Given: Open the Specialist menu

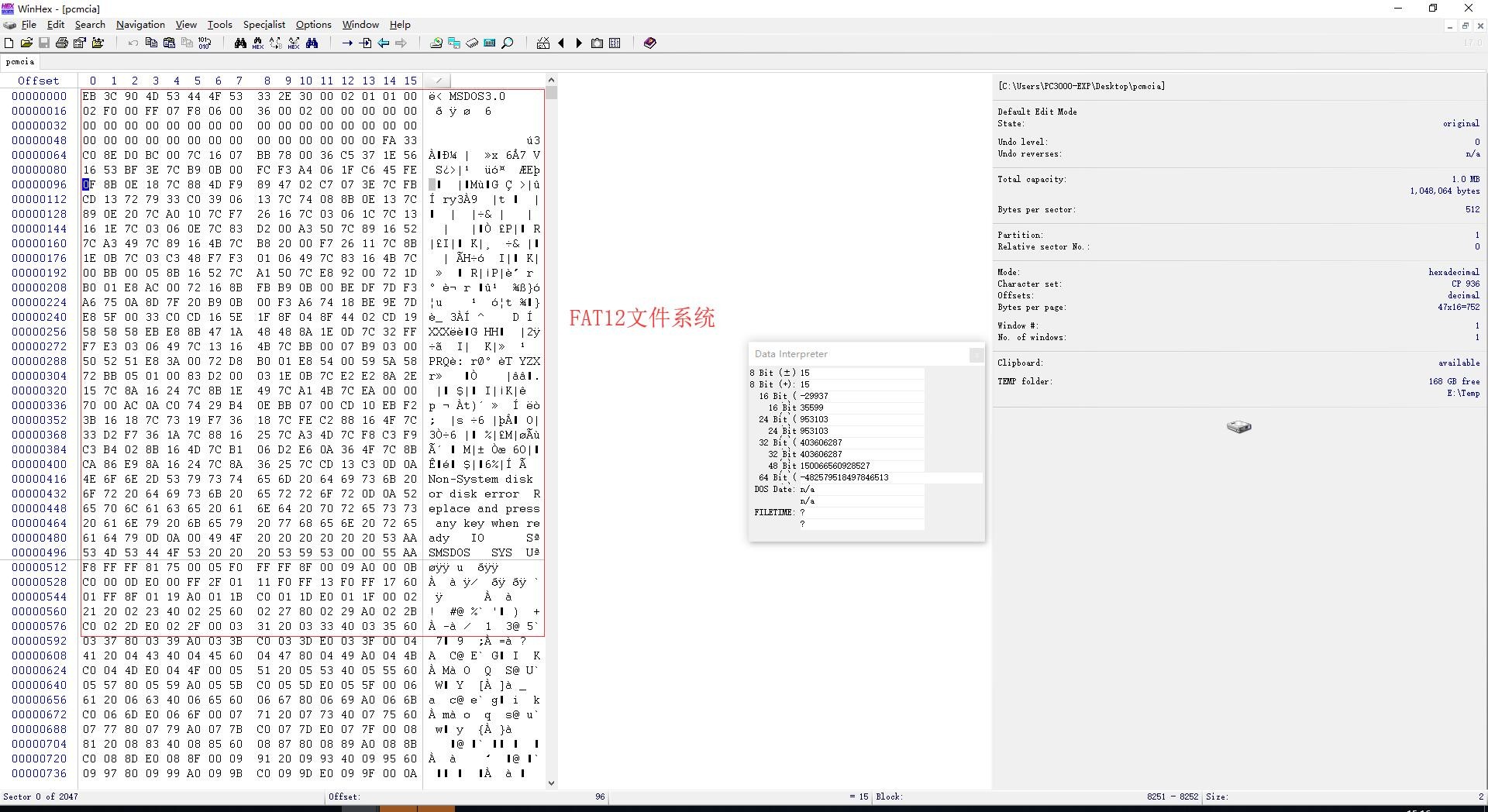Looking at the screenshot, I should click(264, 25).
